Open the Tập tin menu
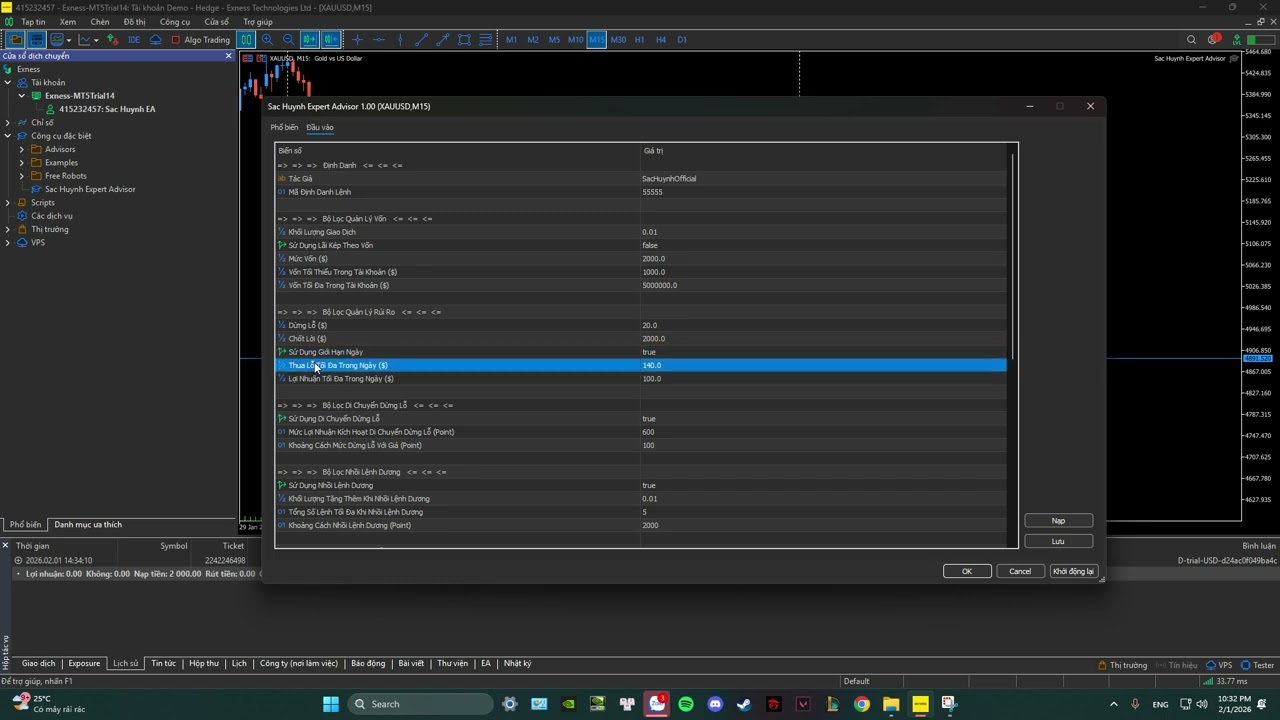 pyautogui.click(x=33, y=22)
